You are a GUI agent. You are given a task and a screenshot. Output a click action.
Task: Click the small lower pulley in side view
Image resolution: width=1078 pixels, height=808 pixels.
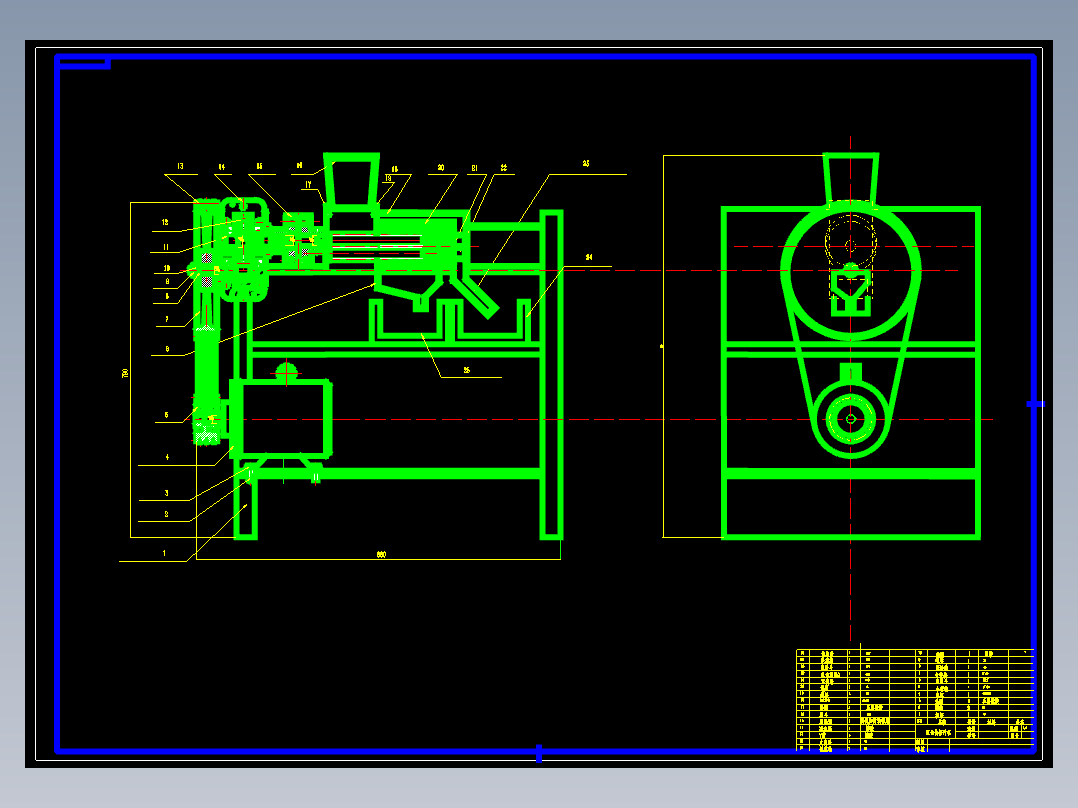(x=850, y=419)
